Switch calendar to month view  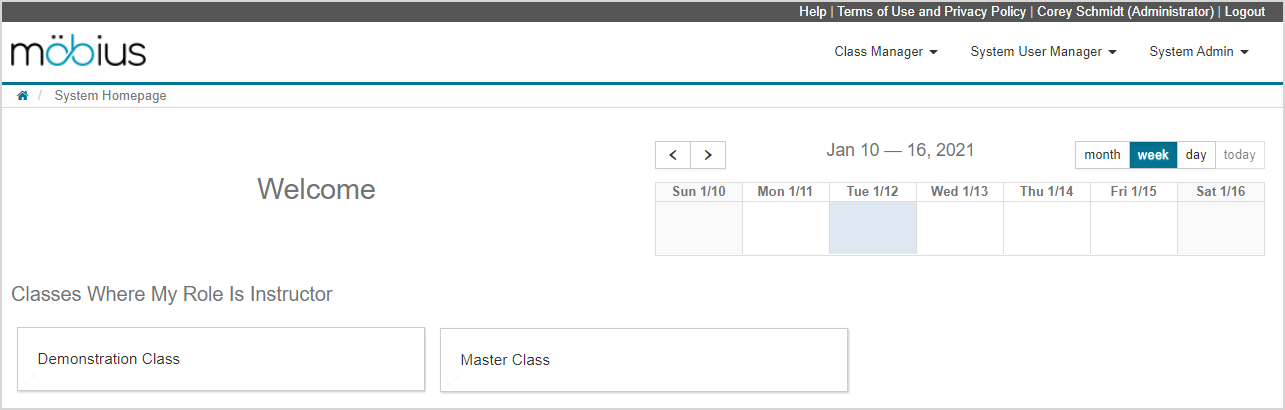click(x=1102, y=155)
